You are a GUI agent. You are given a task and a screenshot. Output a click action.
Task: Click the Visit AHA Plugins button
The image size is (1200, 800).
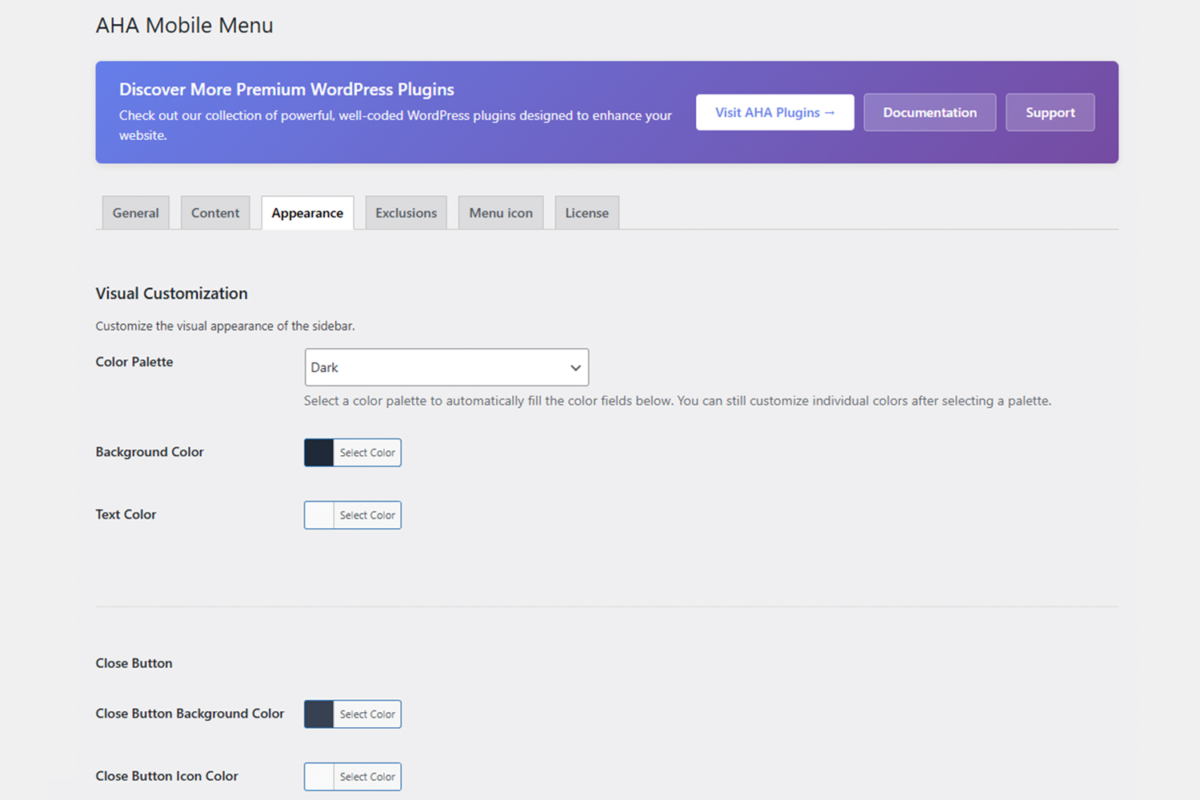tap(775, 113)
